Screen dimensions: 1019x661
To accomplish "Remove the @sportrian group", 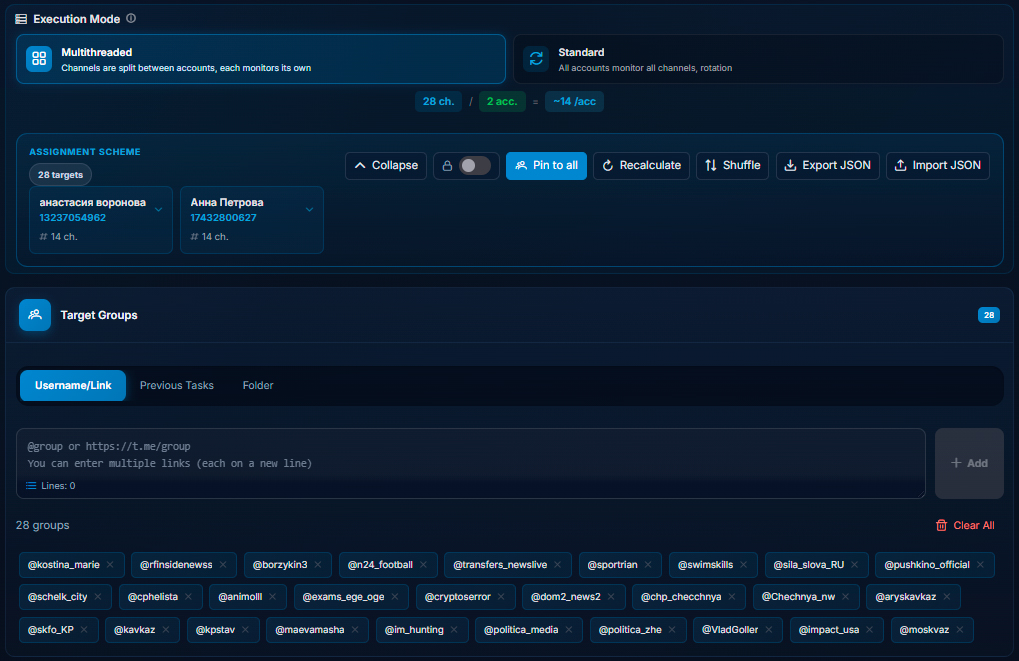I will pyautogui.click(x=648, y=565).
